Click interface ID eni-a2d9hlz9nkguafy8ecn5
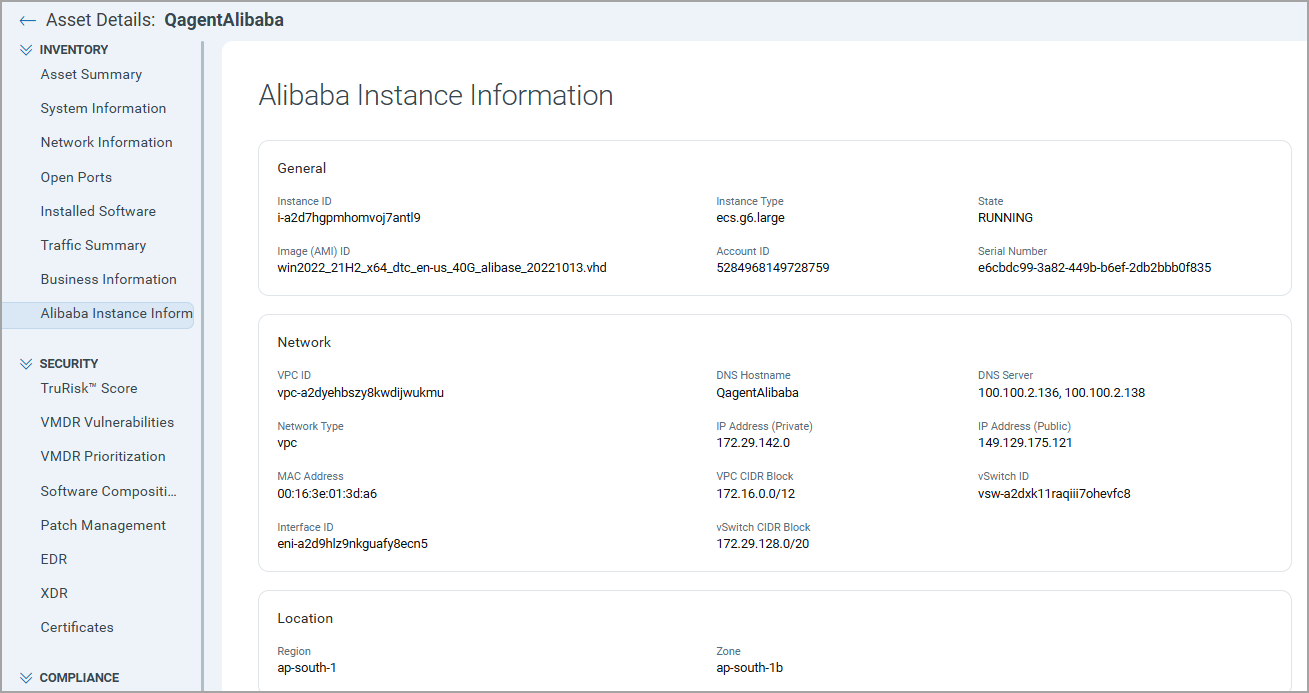The width and height of the screenshot is (1309, 693). coord(352,543)
